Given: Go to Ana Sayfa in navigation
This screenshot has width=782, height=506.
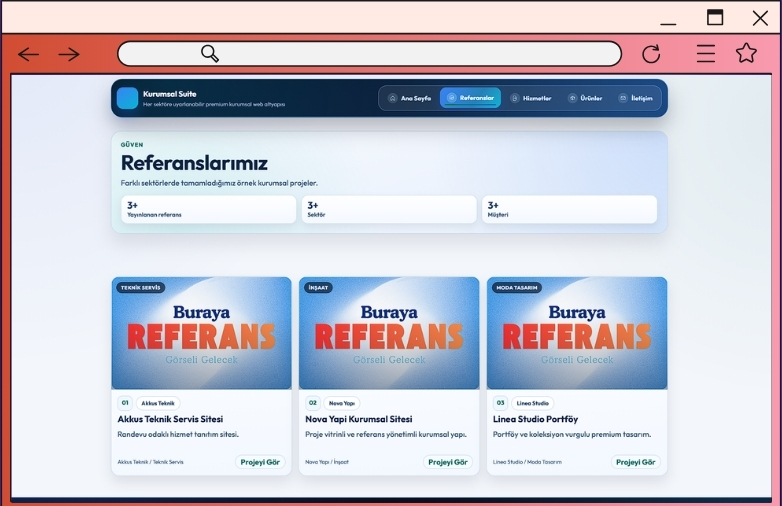Looking at the screenshot, I should pos(409,98).
